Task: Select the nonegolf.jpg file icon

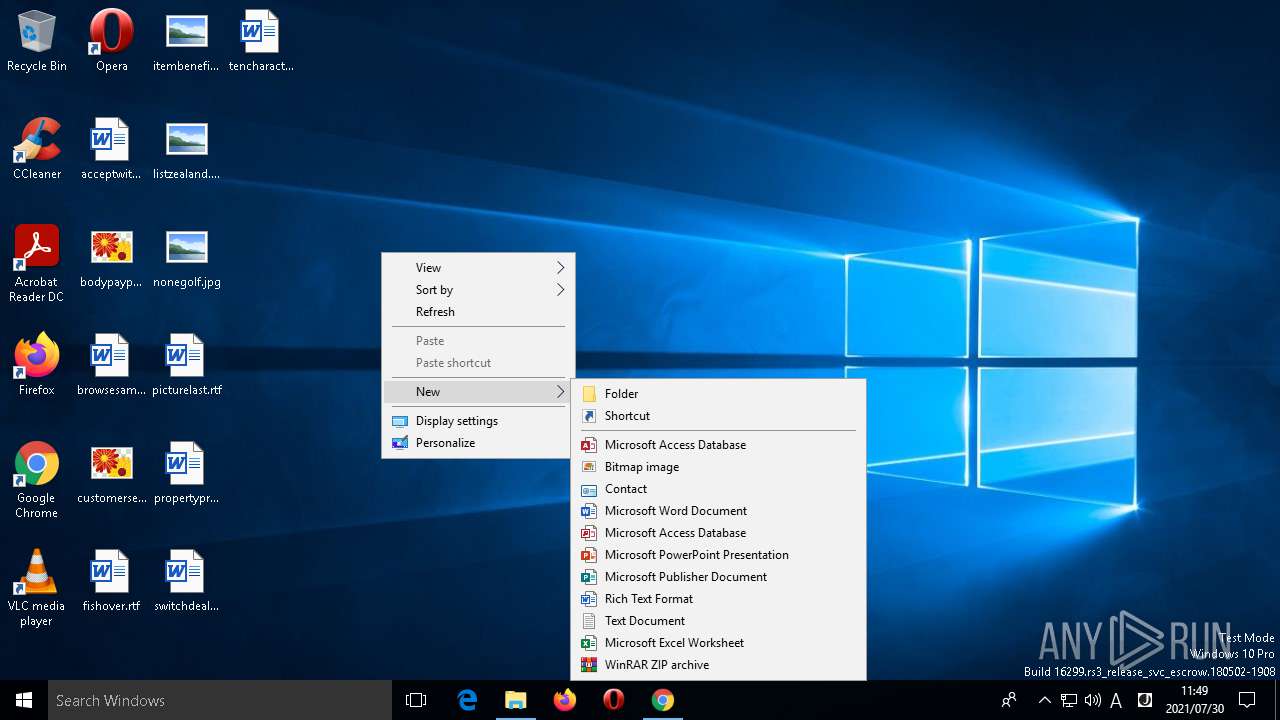Action: [x=186, y=257]
